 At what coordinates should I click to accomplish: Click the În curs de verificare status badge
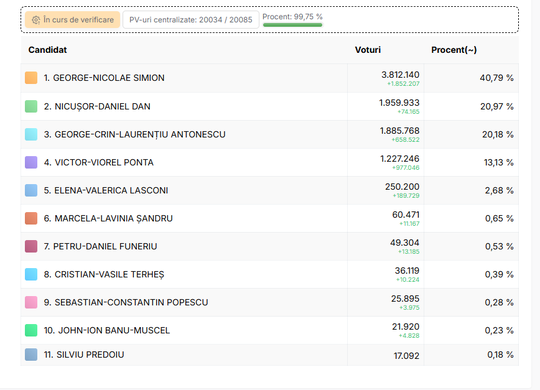coord(72,20)
